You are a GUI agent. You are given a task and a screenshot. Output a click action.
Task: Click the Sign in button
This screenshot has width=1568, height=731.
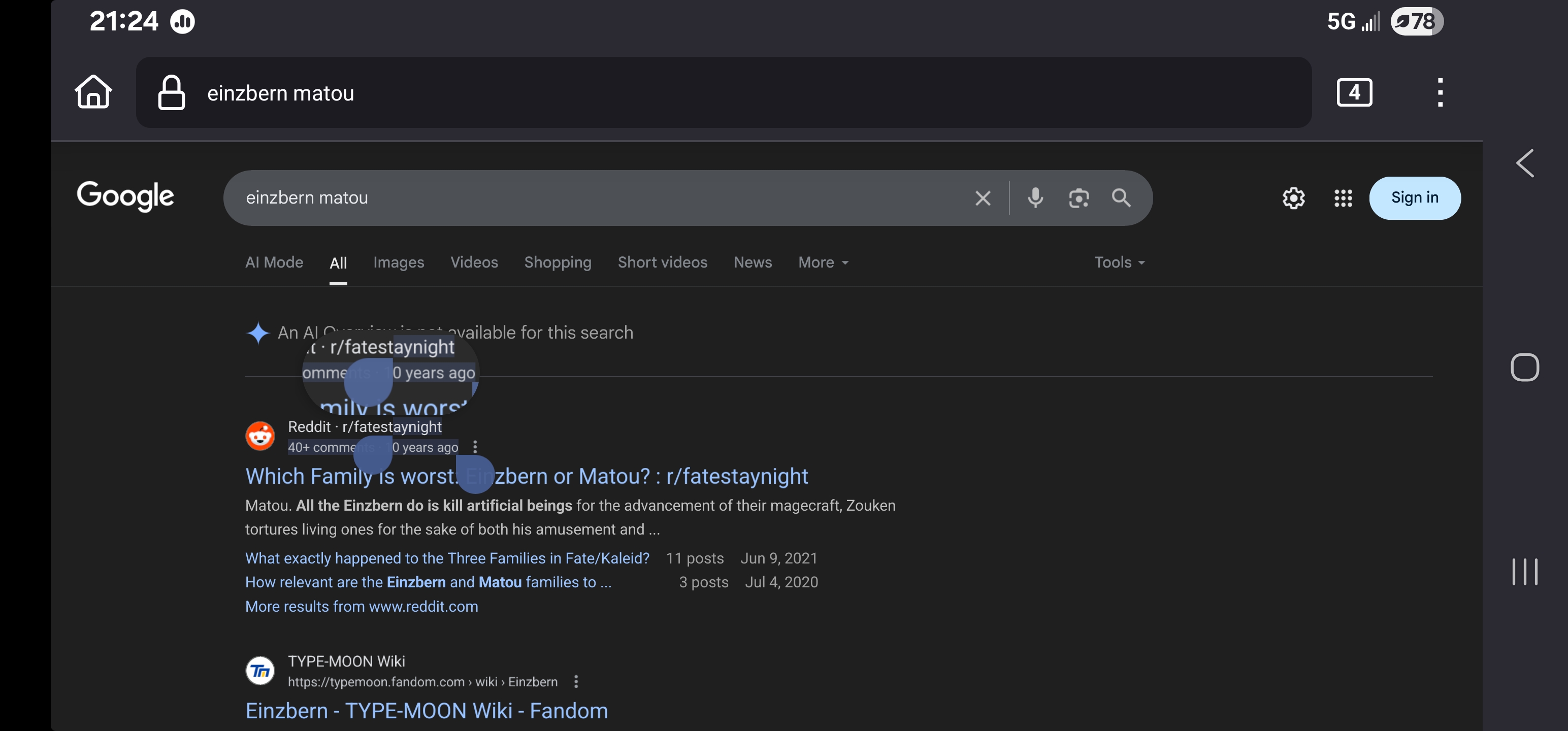pyautogui.click(x=1415, y=198)
